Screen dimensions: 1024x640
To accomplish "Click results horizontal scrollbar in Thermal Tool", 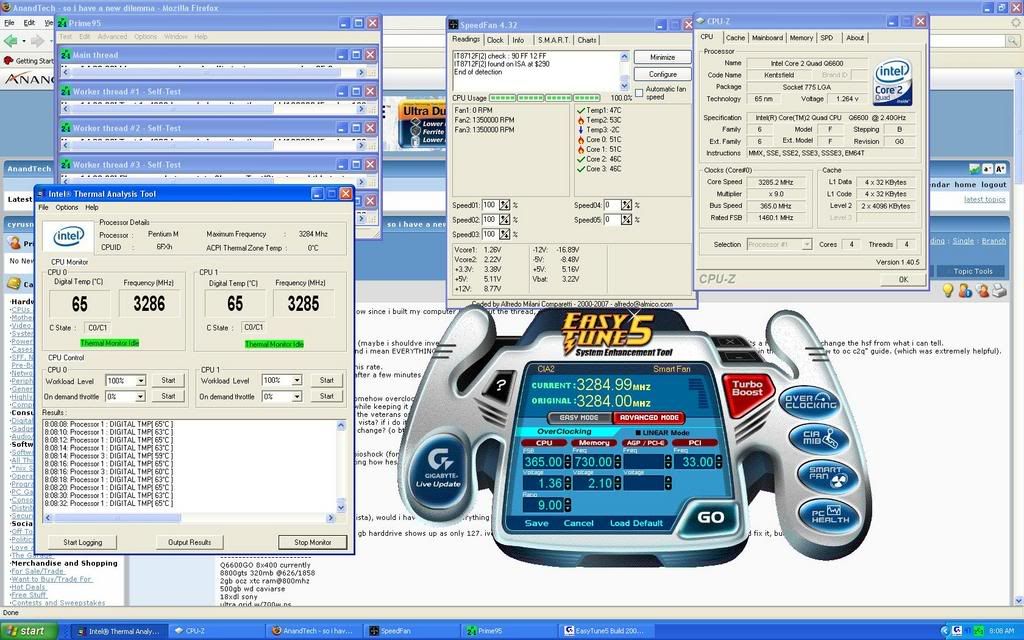I will pos(189,518).
